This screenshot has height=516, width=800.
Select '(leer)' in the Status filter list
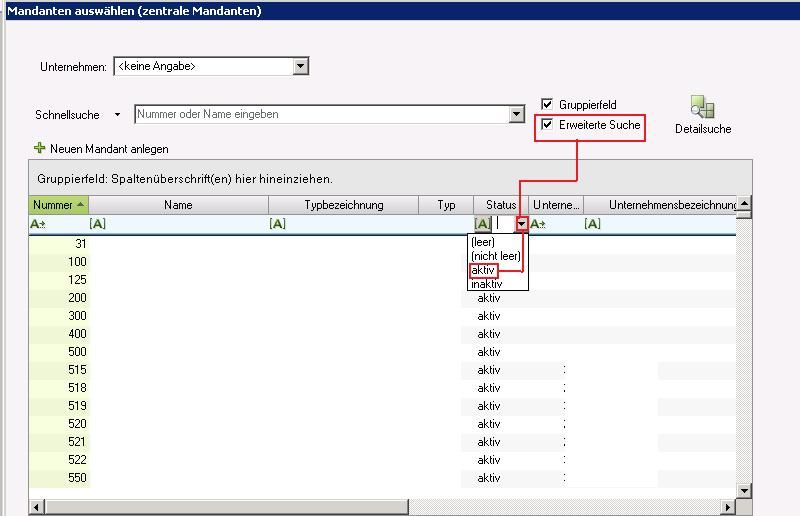click(483, 242)
